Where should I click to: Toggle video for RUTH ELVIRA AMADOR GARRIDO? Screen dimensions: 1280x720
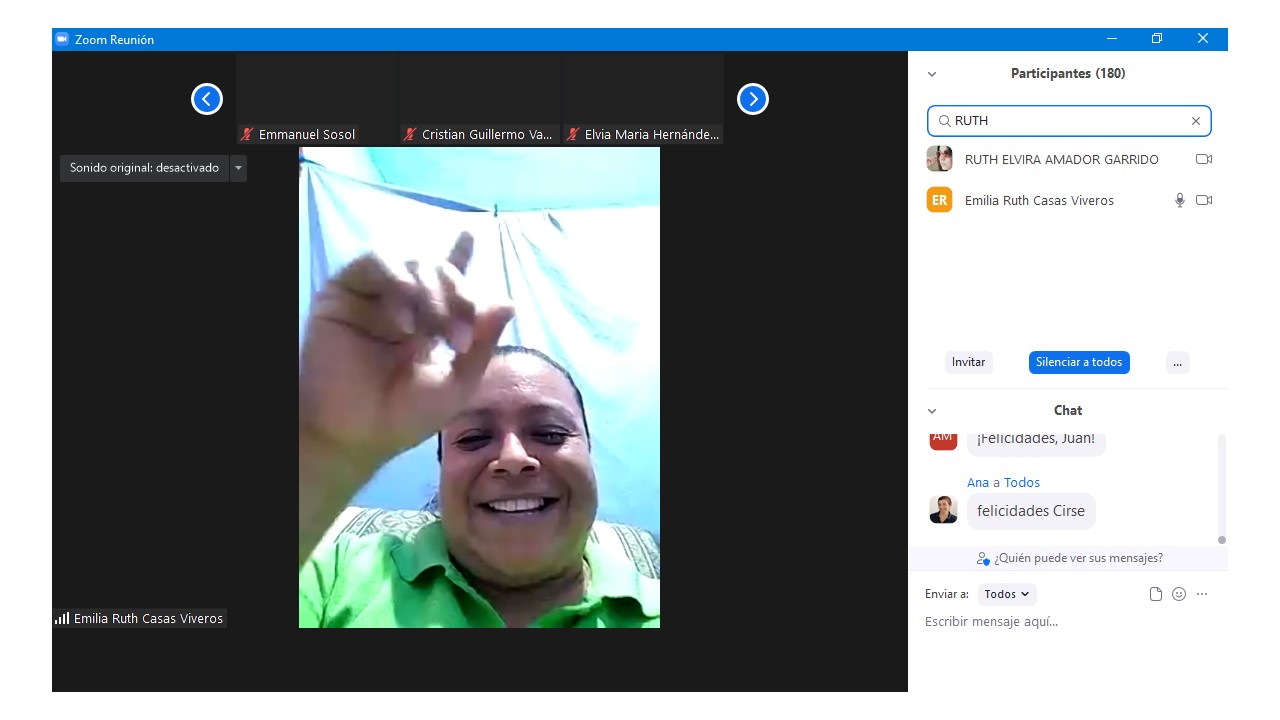click(x=1204, y=159)
